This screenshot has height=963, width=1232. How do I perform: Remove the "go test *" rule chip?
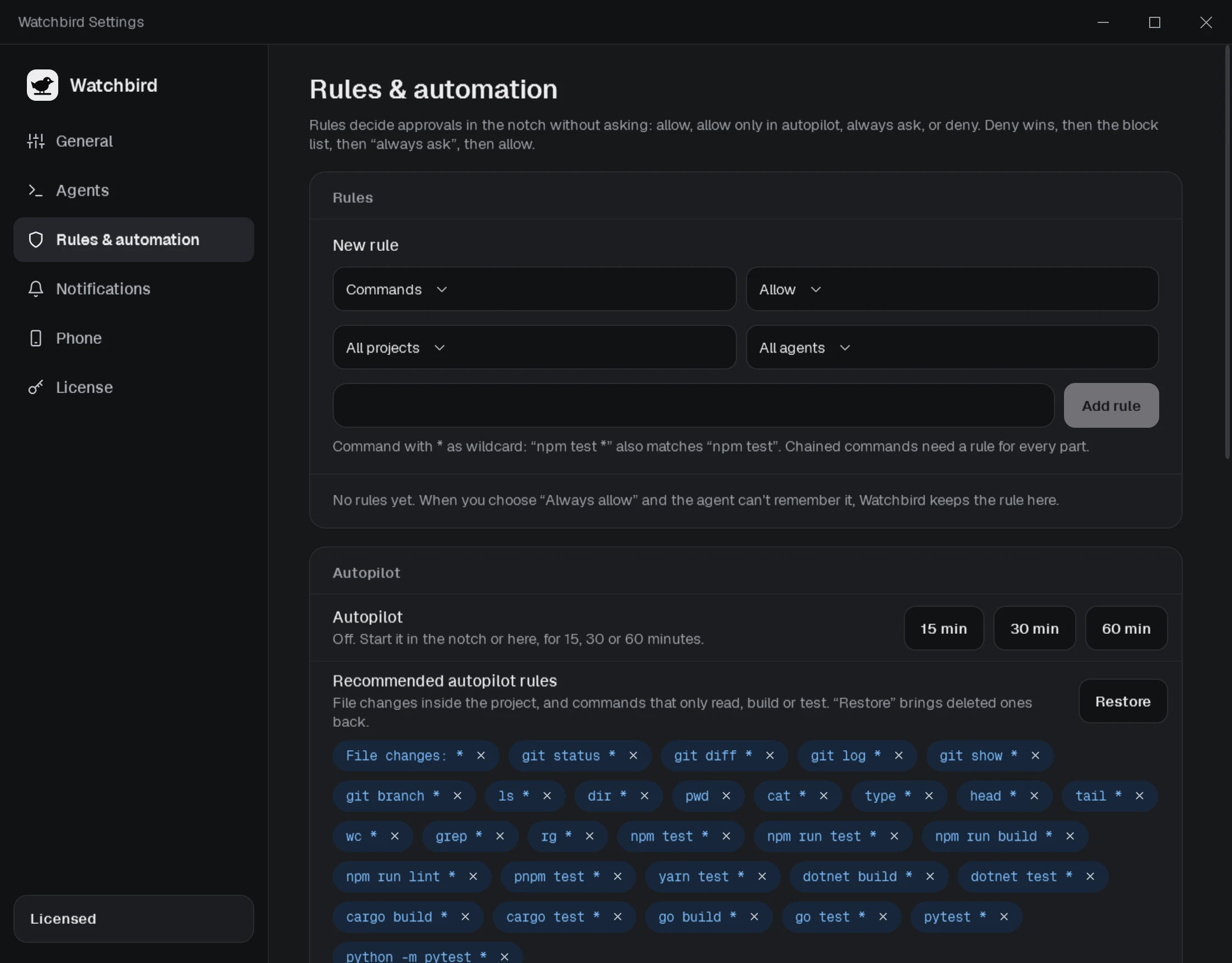[x=883, y=917]
